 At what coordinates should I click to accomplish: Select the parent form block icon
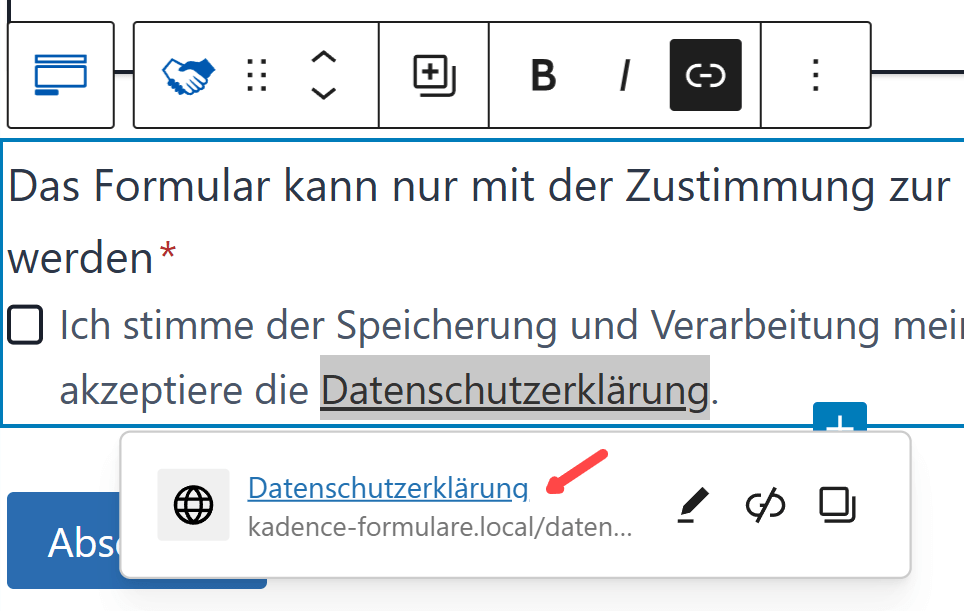pos(60,75)
